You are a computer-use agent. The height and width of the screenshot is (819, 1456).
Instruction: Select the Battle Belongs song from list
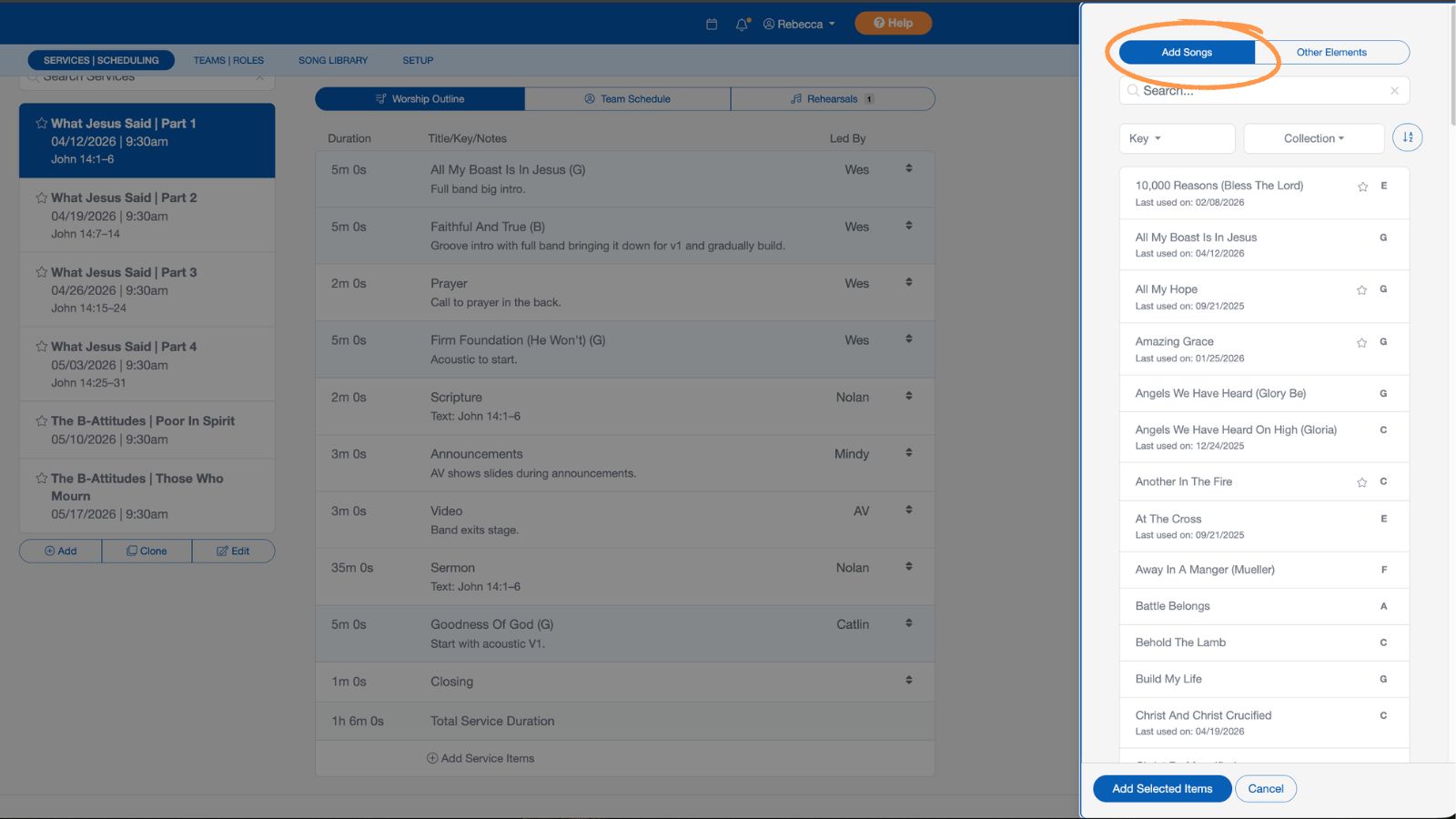[1172, 606]
